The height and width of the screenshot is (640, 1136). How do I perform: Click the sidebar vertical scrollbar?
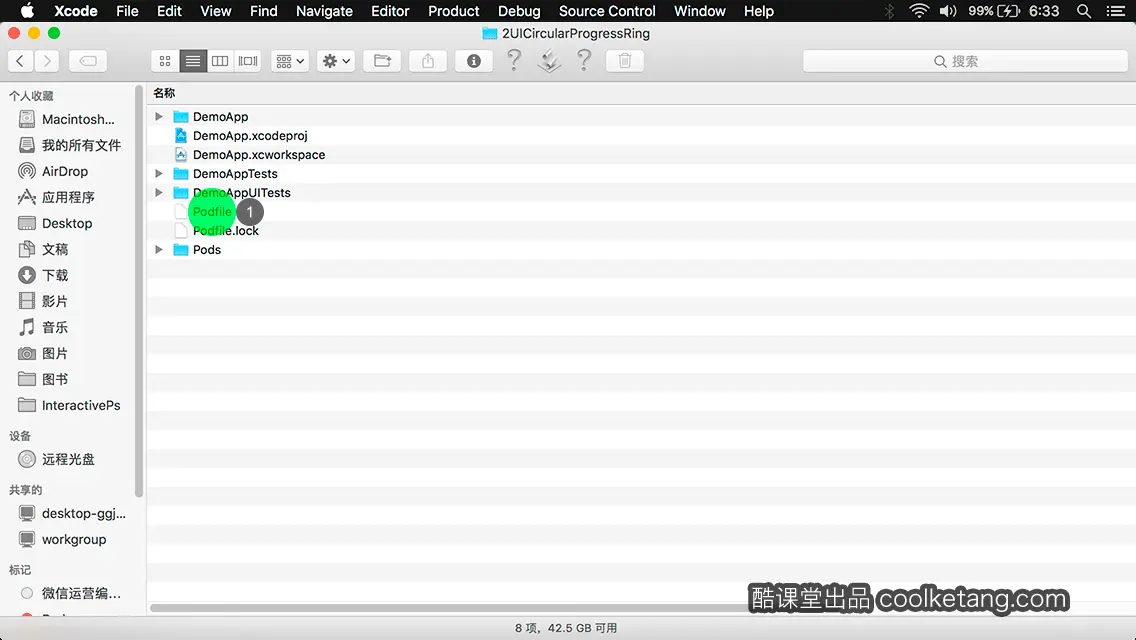point(138,291)
